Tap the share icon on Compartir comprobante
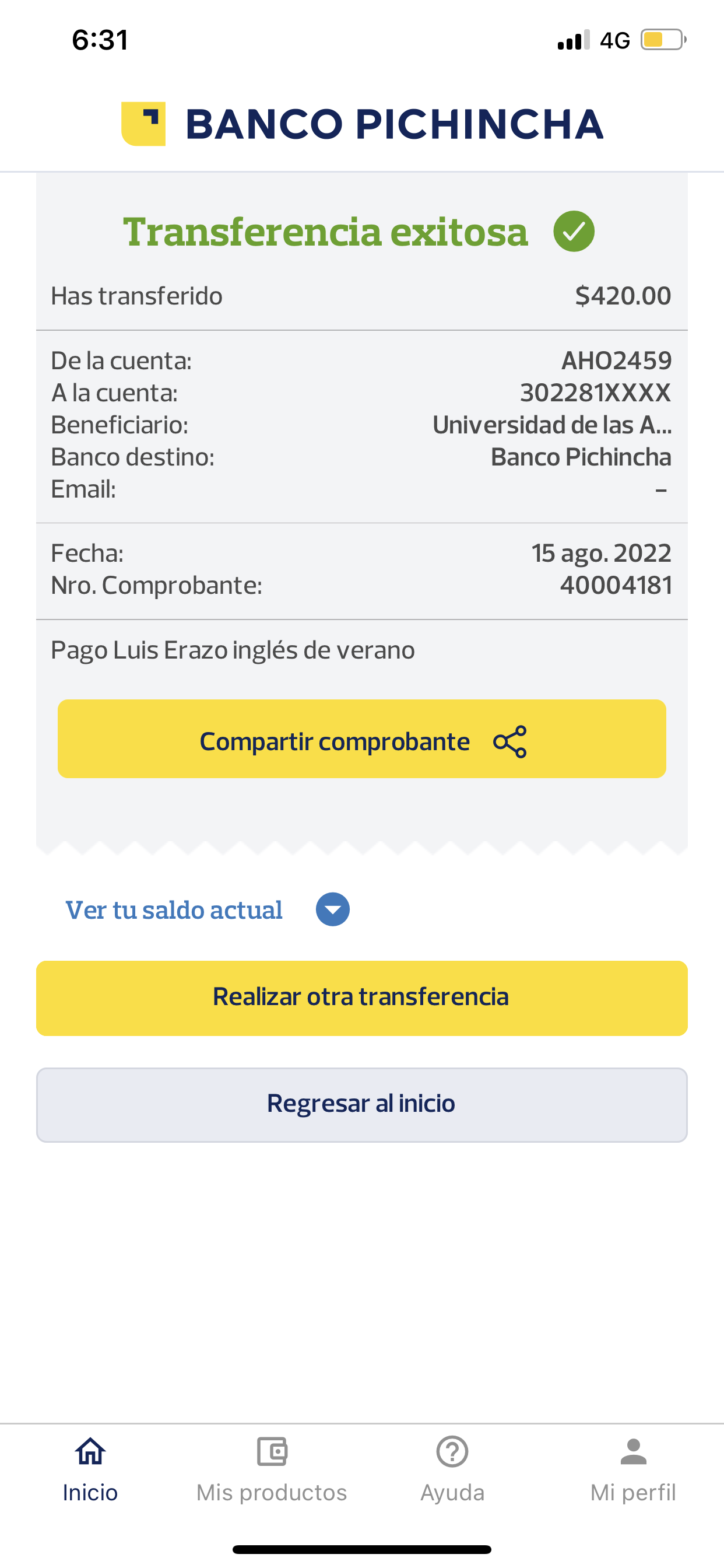The image size is (724, 1568). click(510, 741)
